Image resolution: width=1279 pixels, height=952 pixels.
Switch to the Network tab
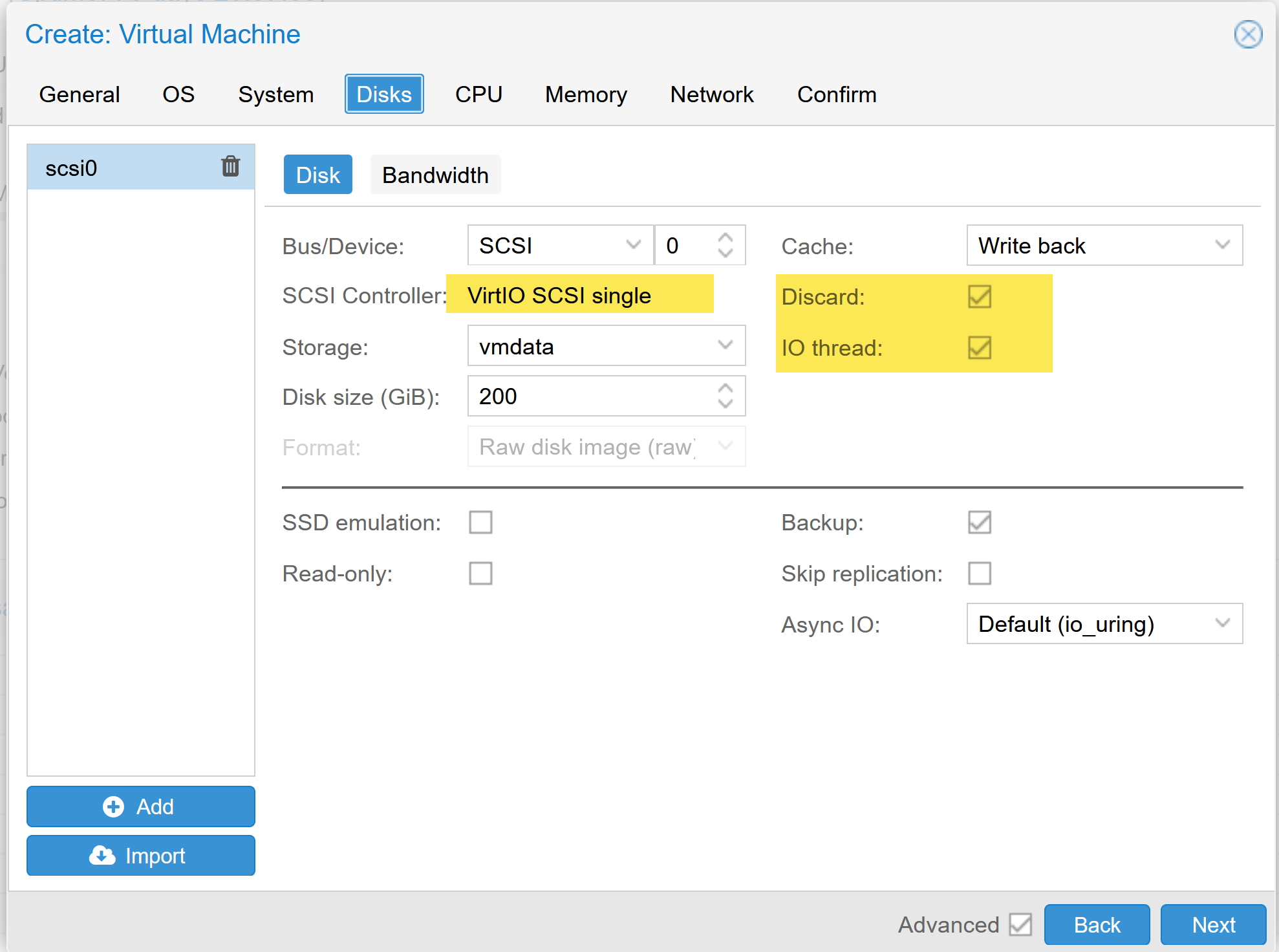coord(711,94)
